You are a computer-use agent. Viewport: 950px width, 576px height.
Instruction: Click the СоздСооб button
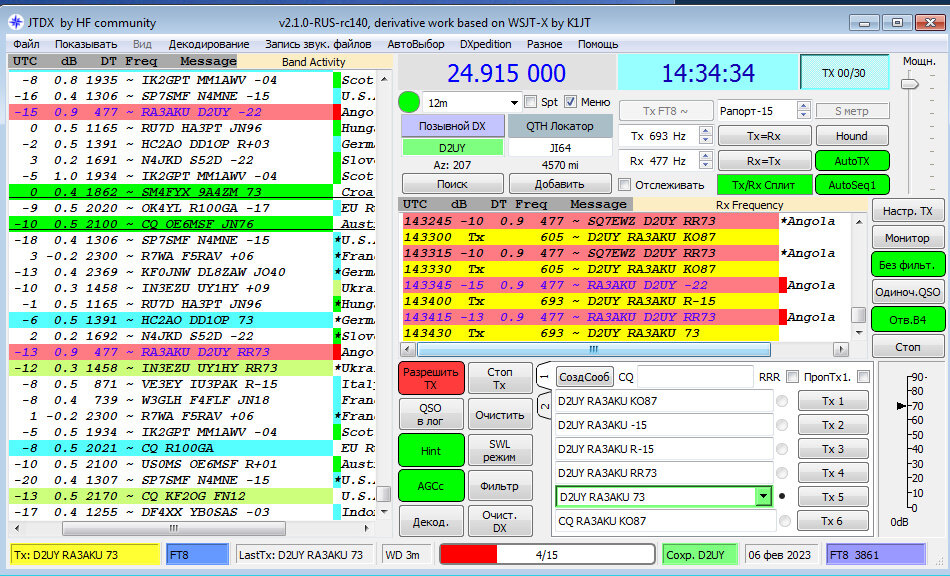click(584, 377)
